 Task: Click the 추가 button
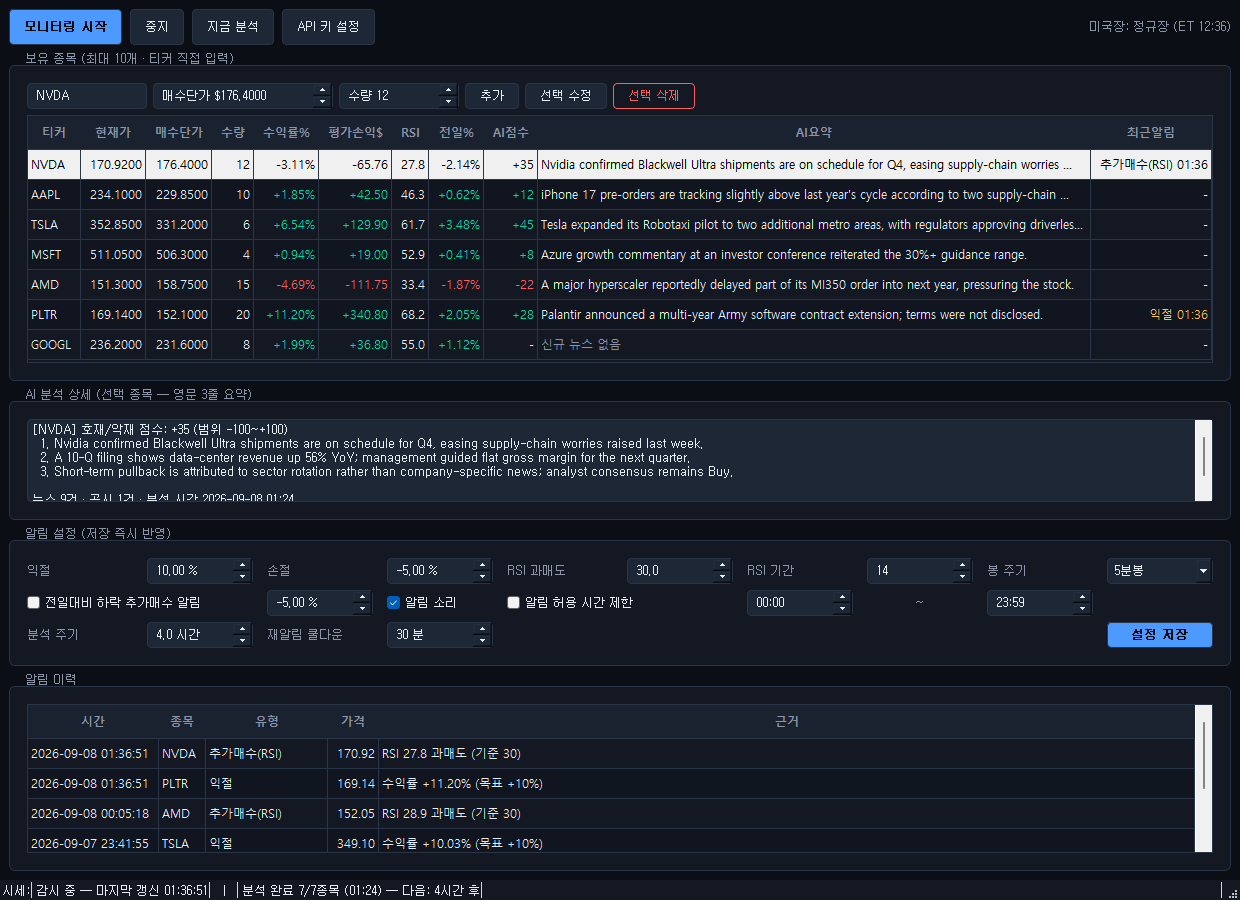click(x=492, y=96)
